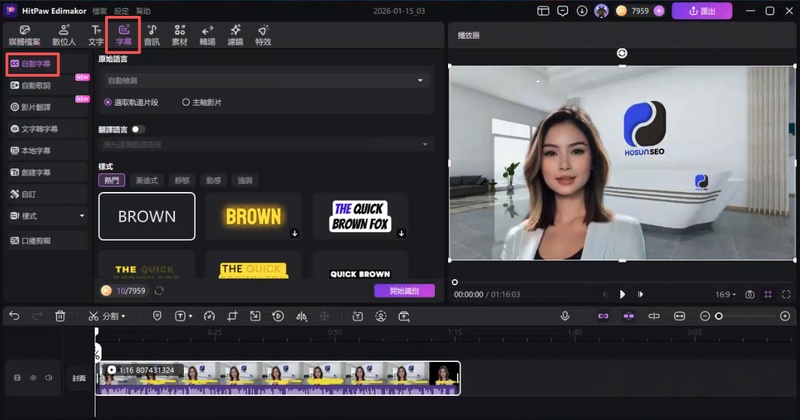Screen dimensions: 800x420
Task: Toggle the 翻譯語言 translation switch
Action: click(x=137, y=129)
